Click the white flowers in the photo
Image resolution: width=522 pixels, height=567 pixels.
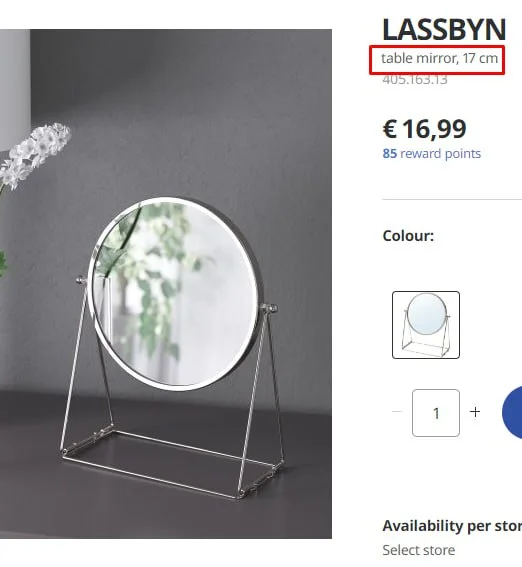click(x=35, y=154)
